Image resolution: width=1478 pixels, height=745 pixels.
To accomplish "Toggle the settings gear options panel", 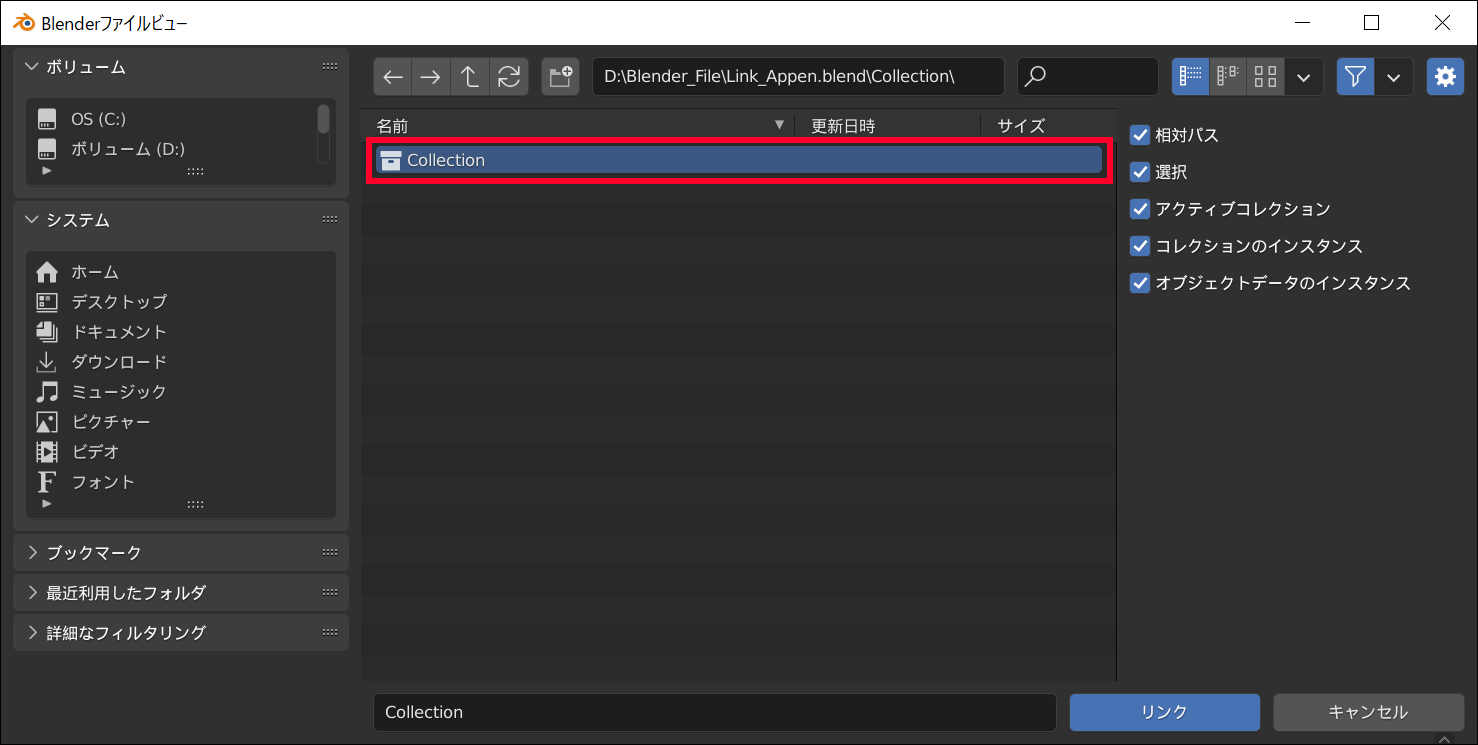I will tap(1445, 76).
